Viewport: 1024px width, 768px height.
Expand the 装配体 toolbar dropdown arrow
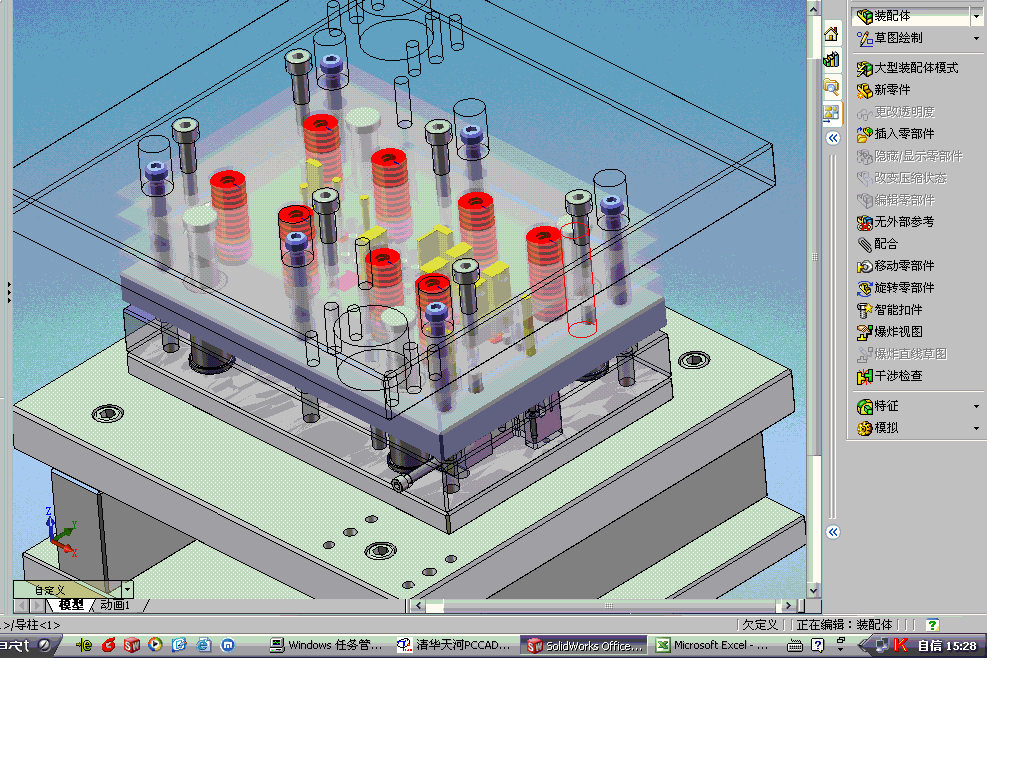[x=976, y=16]
